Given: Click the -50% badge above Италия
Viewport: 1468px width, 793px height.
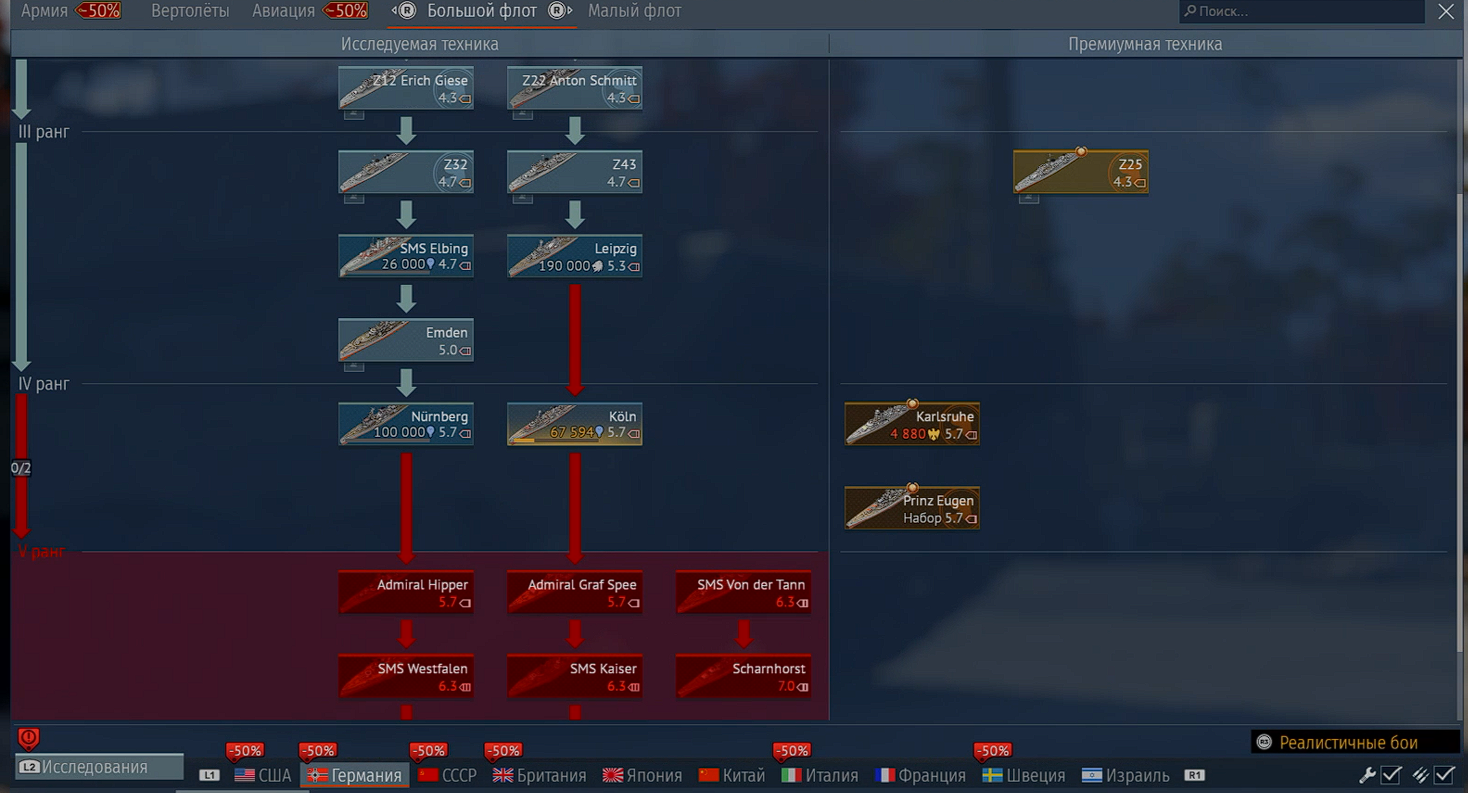Looking at the screenshot, I should tap(791, 751).
